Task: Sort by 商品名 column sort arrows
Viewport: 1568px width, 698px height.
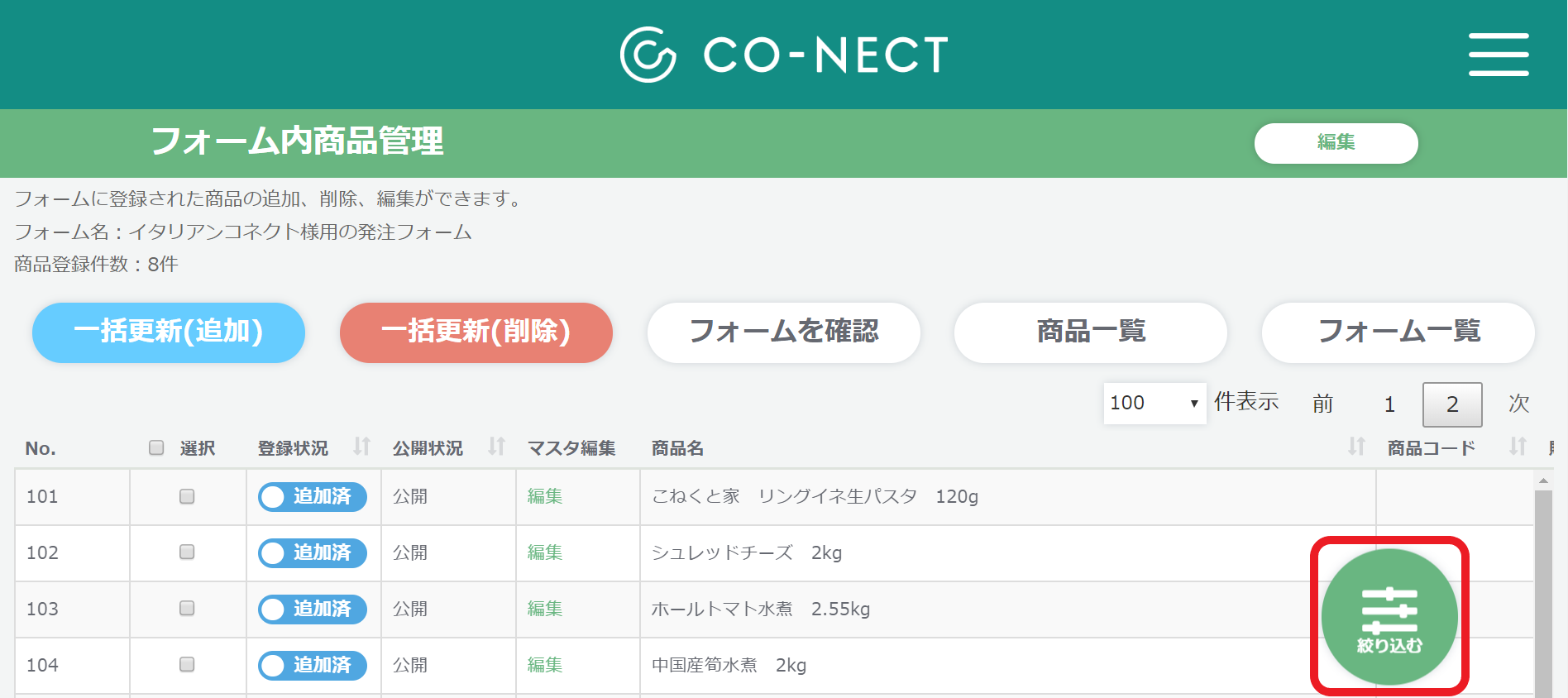Action: [x=1356, y=447]
